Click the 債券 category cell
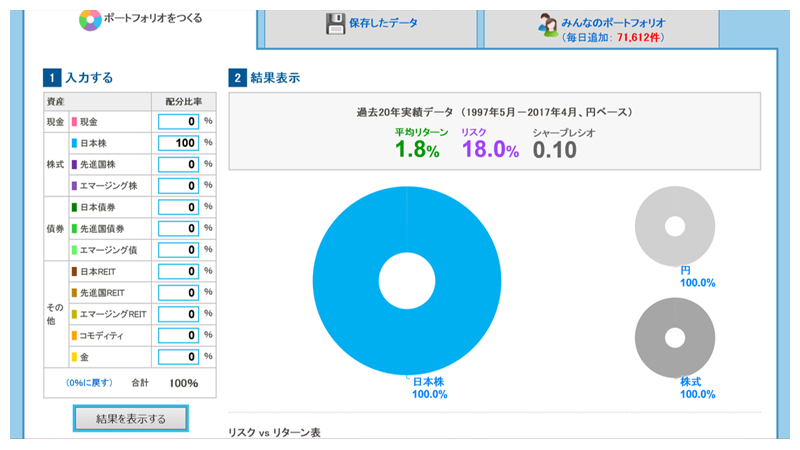 (55, 229)
